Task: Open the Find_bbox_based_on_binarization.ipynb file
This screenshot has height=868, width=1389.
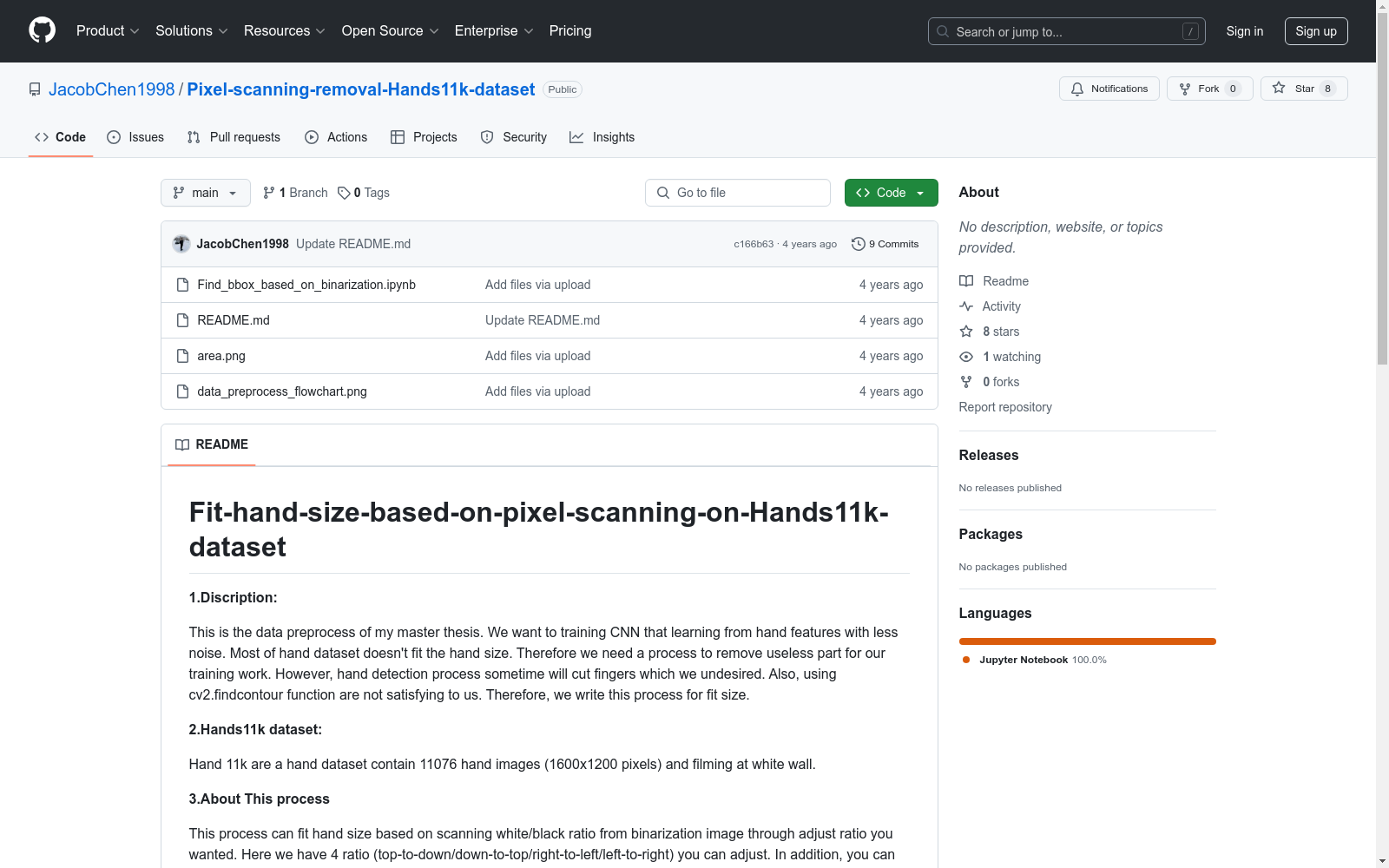Action: 306,285
